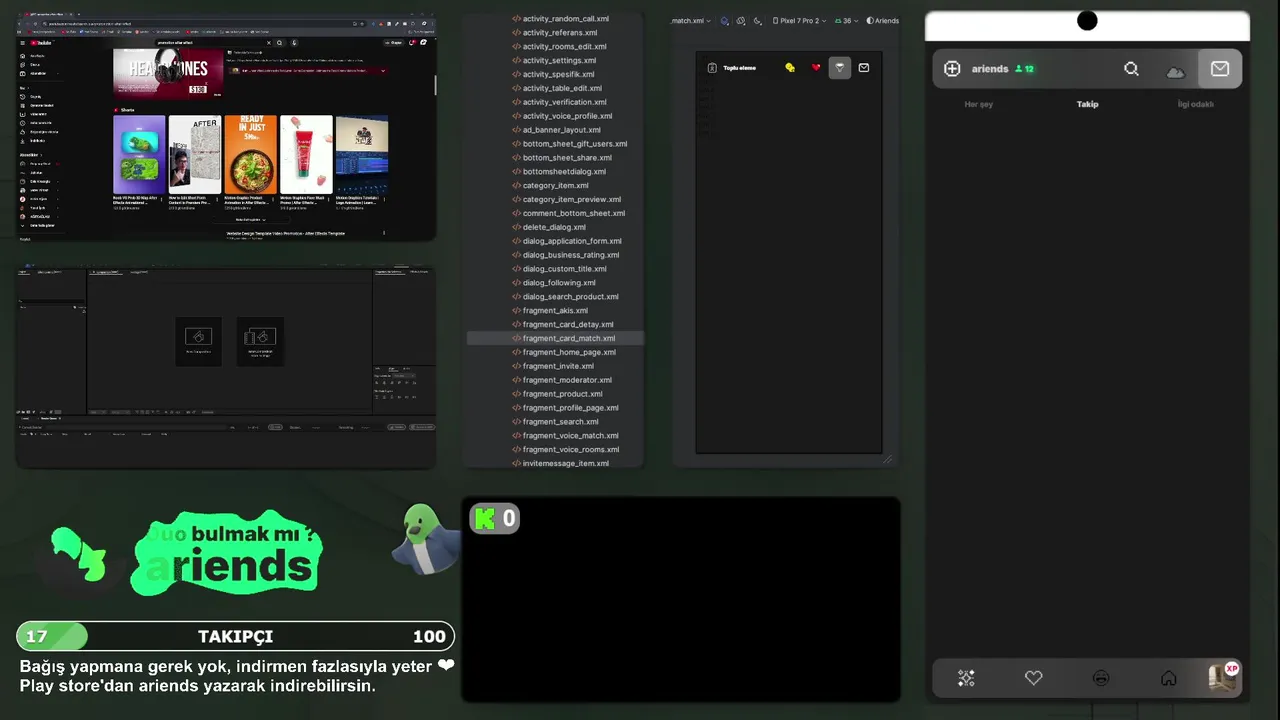Click the envelope icon in layout preview
Screen dimensions: 1280x720
tap(864, 68)
